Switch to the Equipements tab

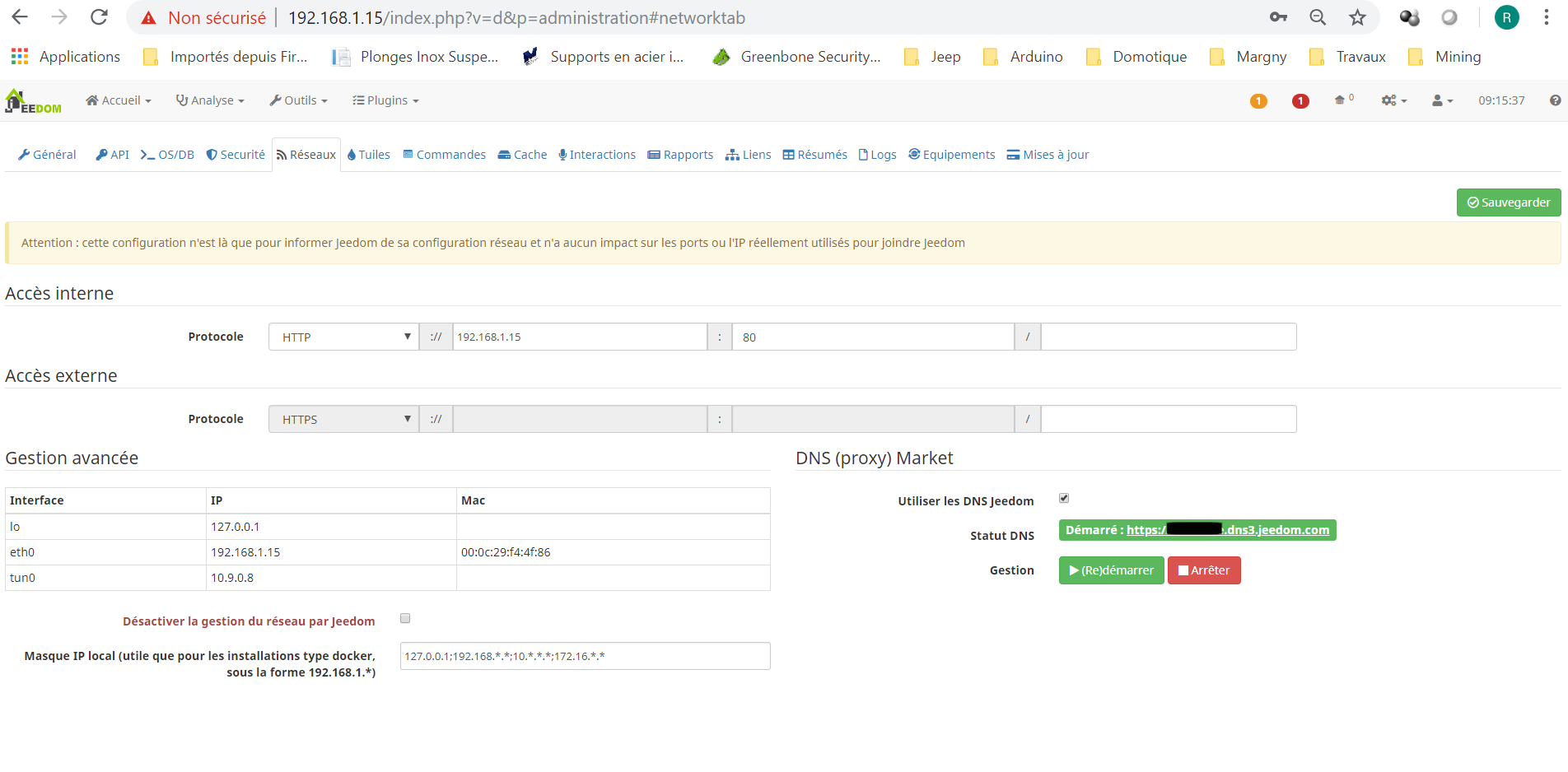[951, 155]
